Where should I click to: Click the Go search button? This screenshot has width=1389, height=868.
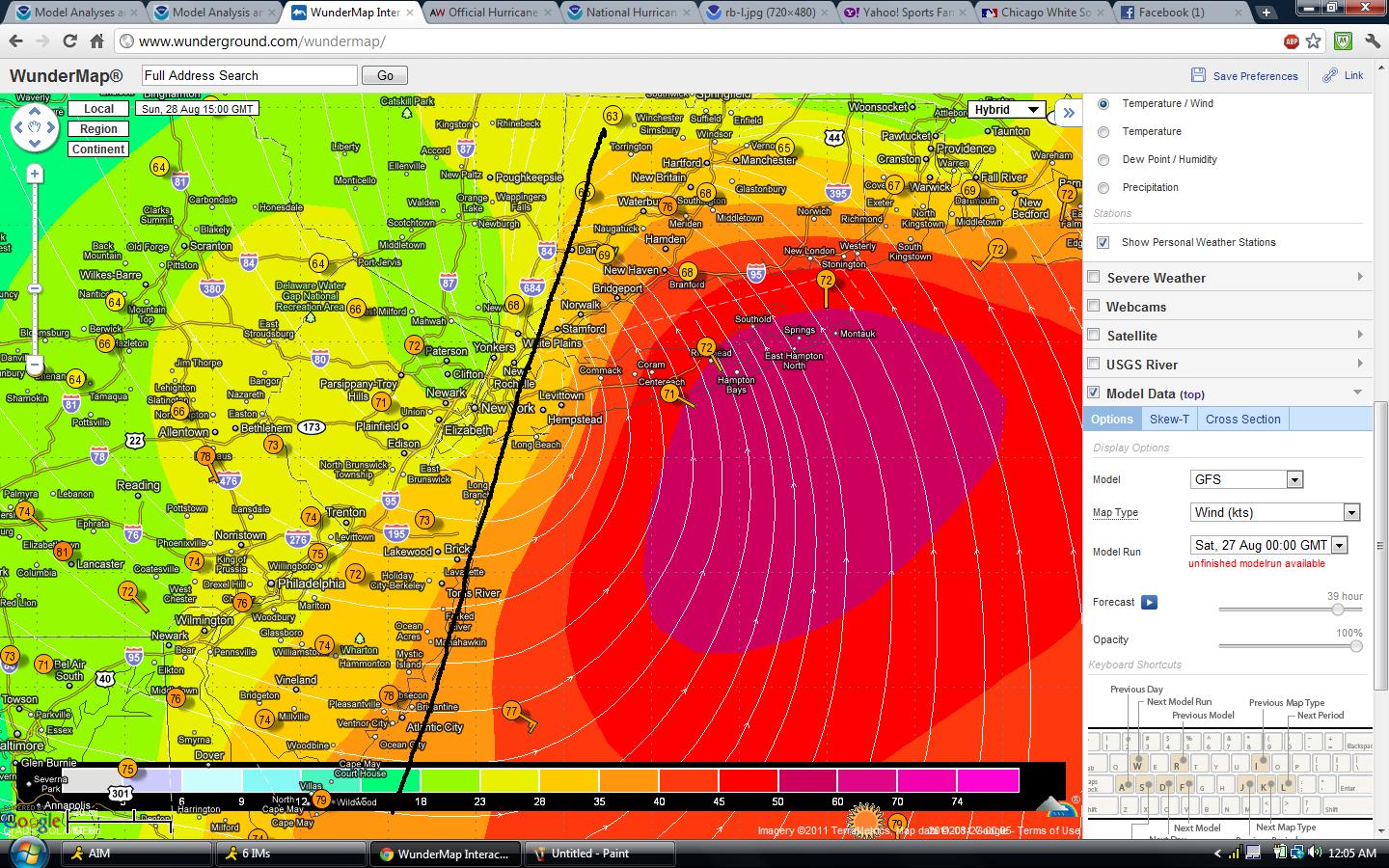tap(385, 75)
